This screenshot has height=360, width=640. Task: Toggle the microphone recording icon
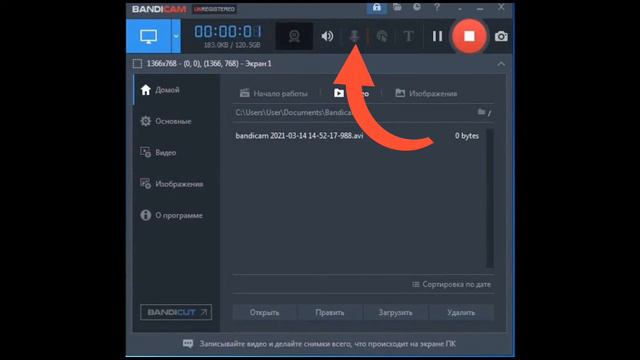tap(354, 37)
